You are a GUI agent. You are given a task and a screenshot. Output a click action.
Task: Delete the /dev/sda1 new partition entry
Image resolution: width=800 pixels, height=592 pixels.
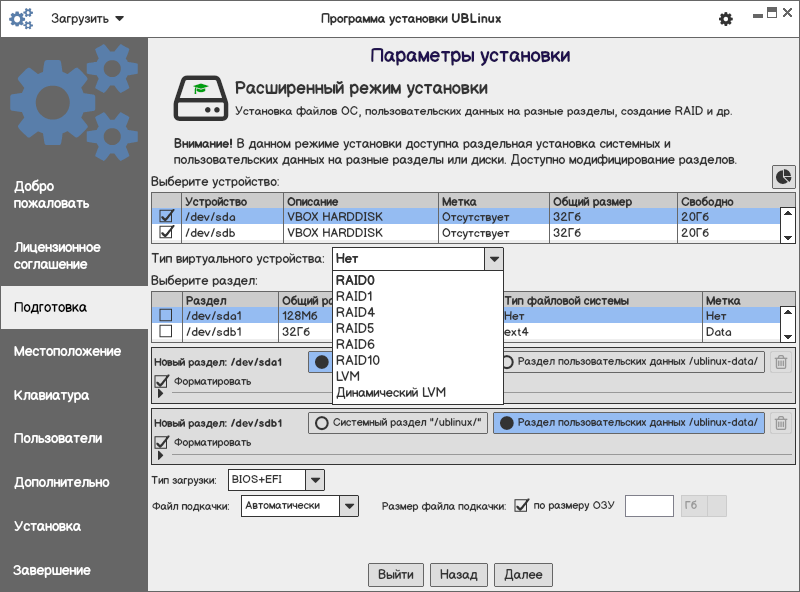pos(781,362)
